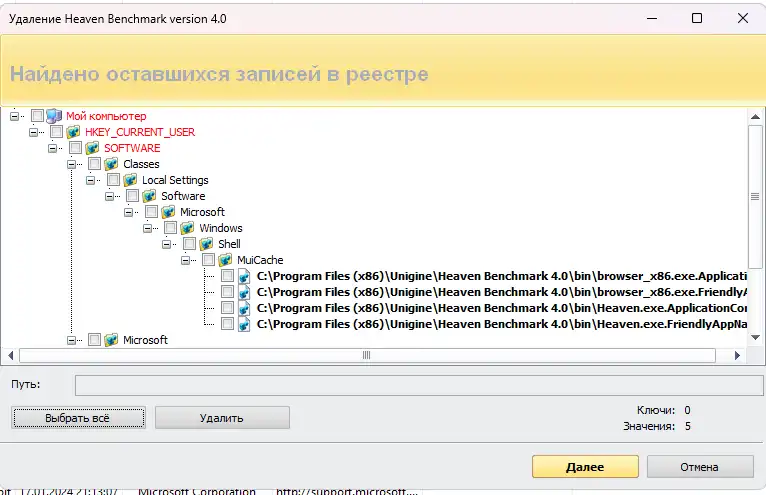Collapse the Classes node
Image resolution: width=766 pixels, height=495 pixels.
coord(71,165)
